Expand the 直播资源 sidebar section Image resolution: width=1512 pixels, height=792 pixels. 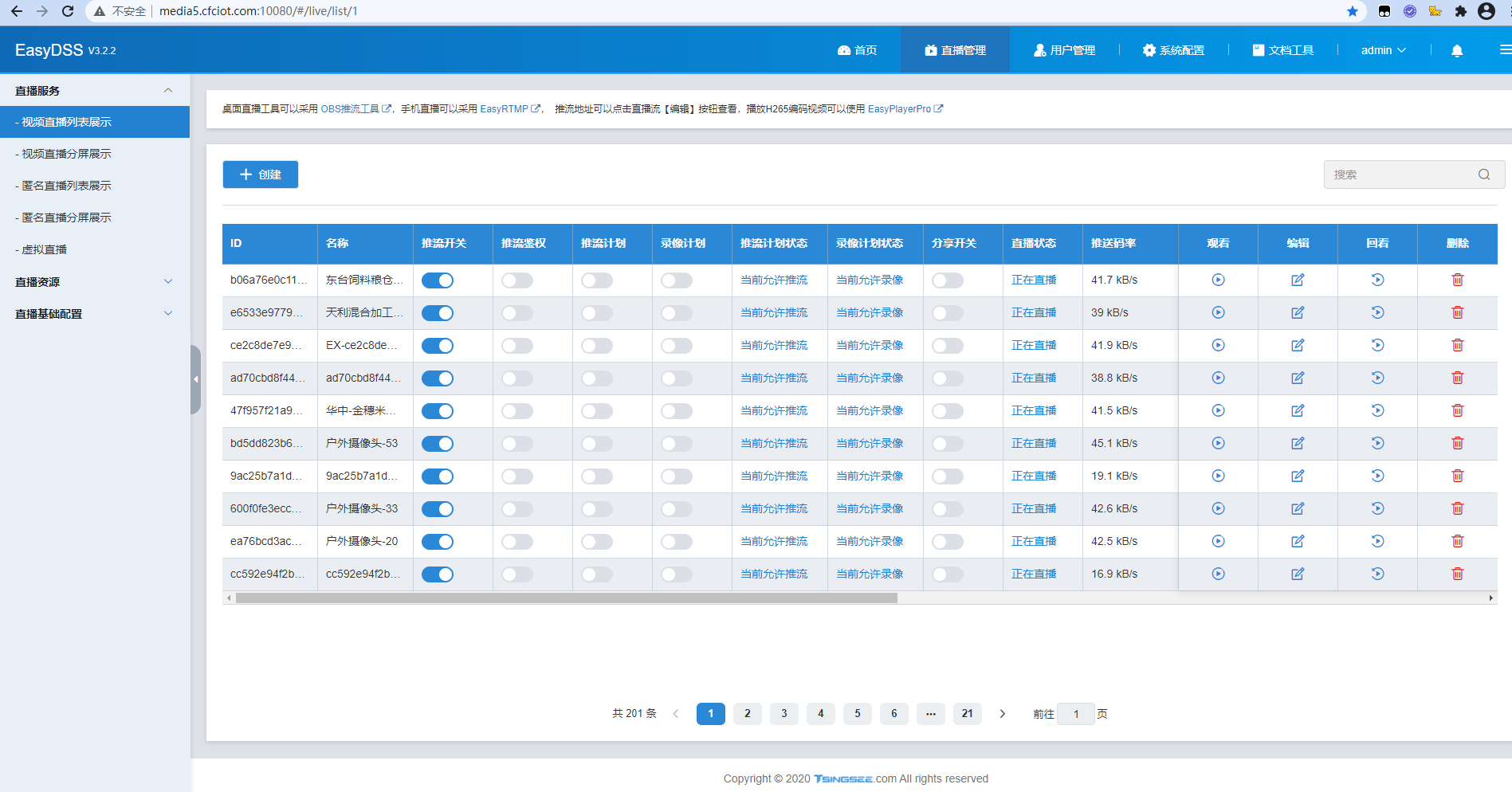(95, 281)
